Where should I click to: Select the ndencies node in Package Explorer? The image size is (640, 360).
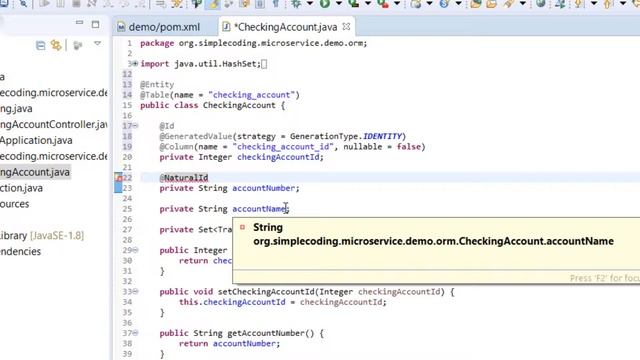point(20,252)
